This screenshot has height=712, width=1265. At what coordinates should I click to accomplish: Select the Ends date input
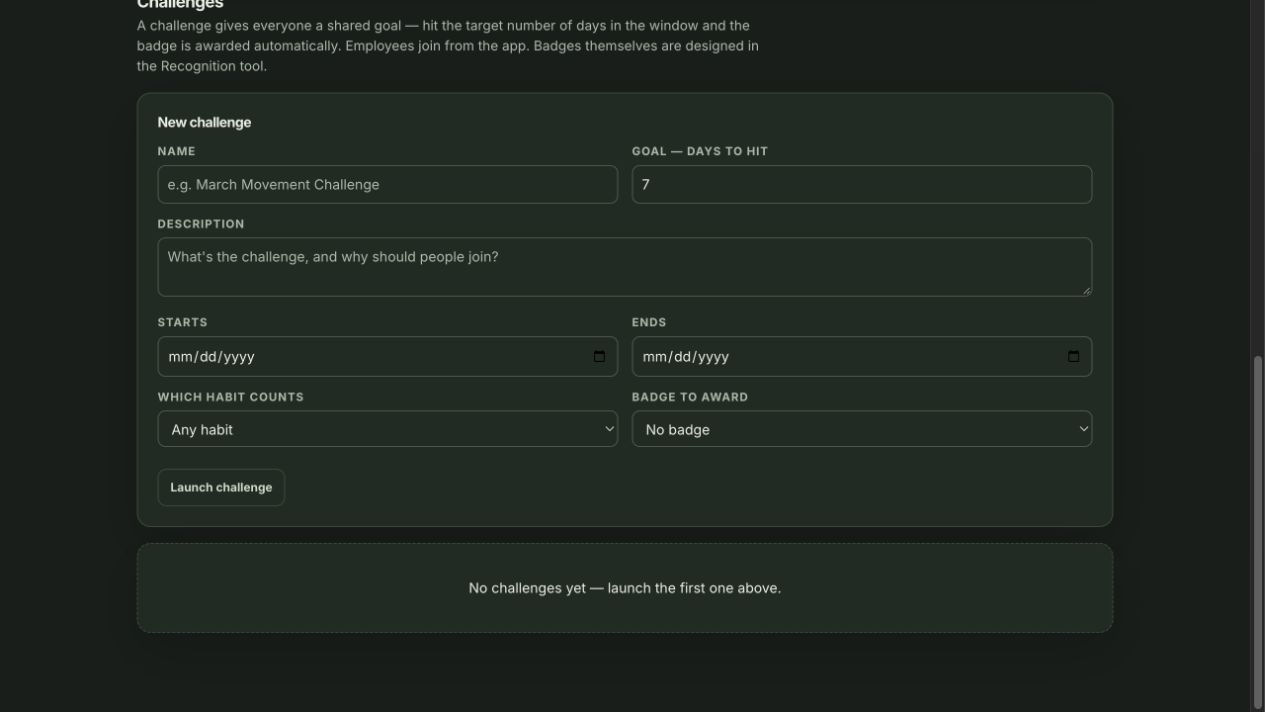point(862,357)
